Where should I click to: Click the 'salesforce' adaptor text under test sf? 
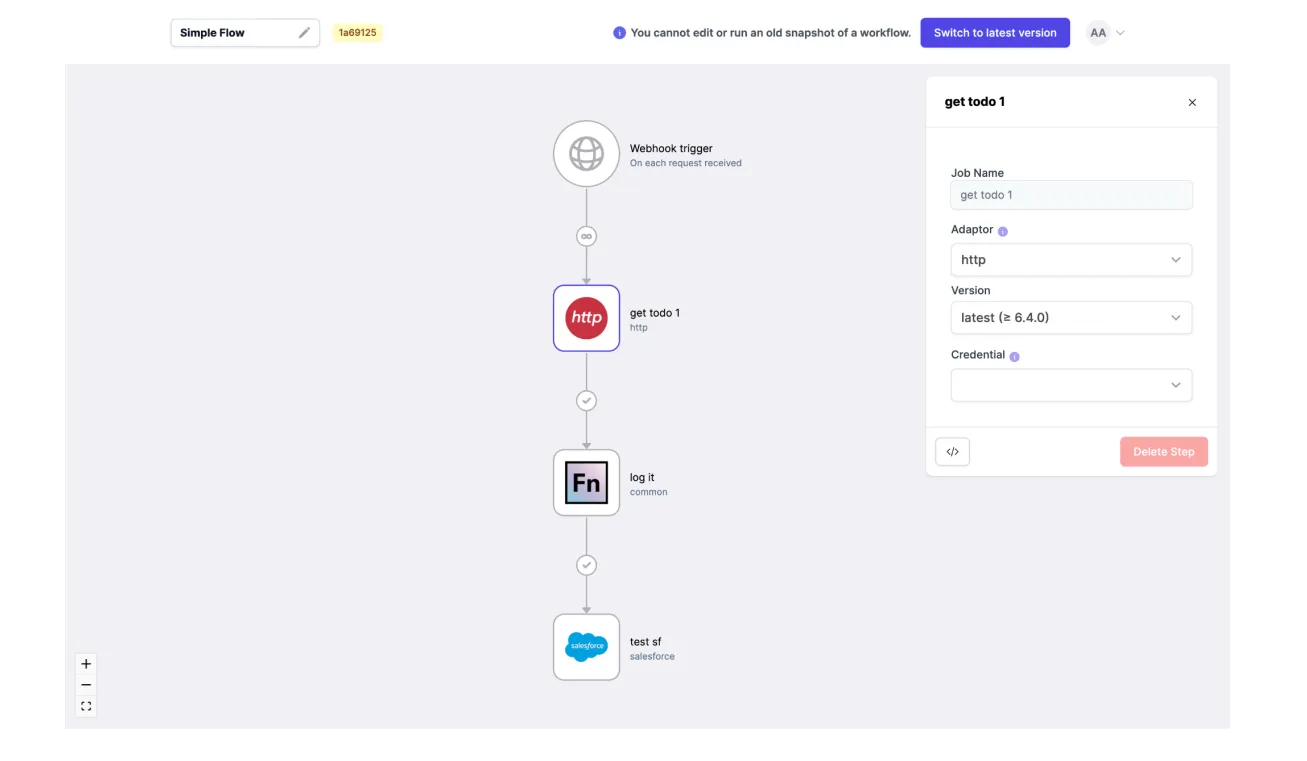coord(652,657)
